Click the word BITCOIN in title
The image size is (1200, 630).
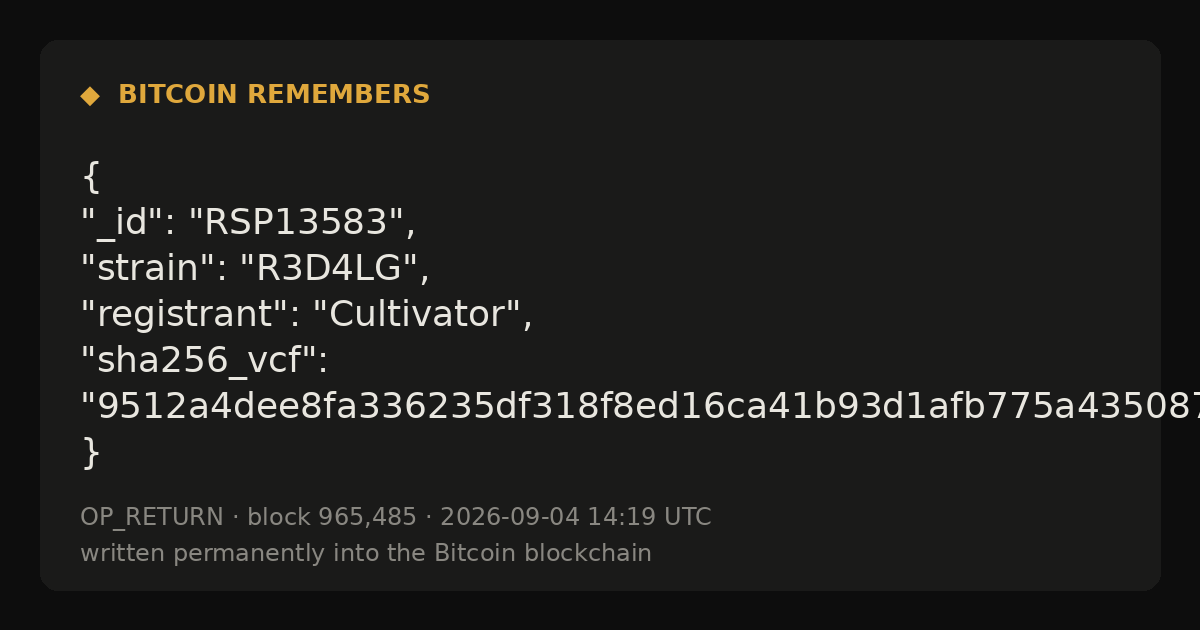coord(178,95)
